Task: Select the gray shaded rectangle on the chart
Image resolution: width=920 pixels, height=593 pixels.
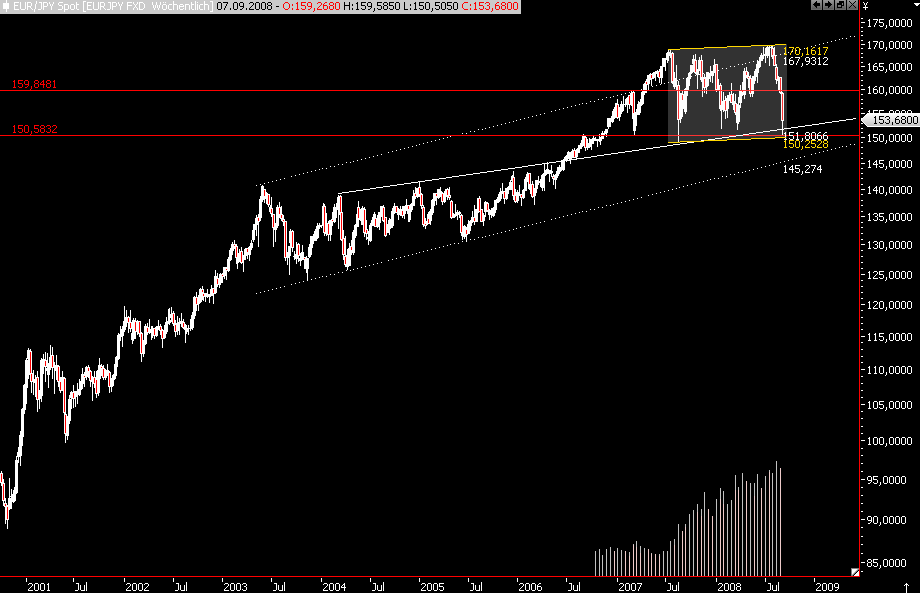Action: [x=726, y=94]
